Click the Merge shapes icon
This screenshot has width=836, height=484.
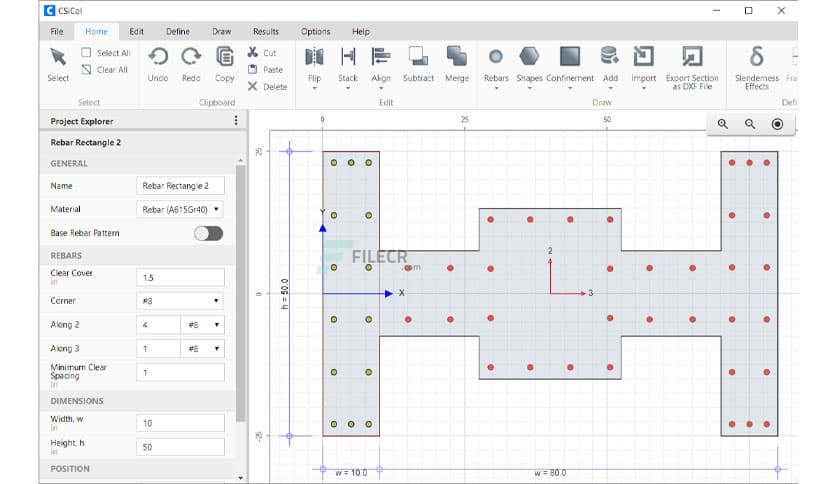(x=457, y=57)
